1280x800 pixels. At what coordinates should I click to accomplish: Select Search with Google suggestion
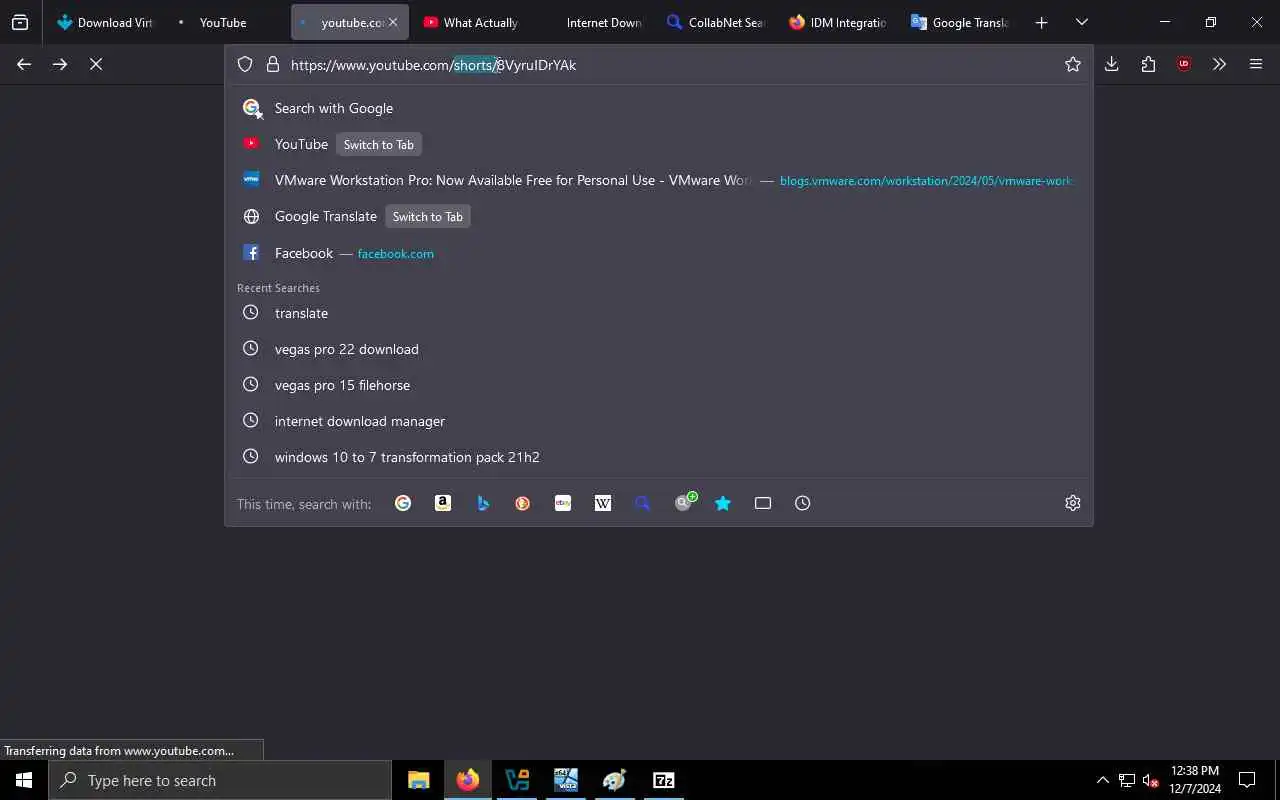tap(659, 108)
